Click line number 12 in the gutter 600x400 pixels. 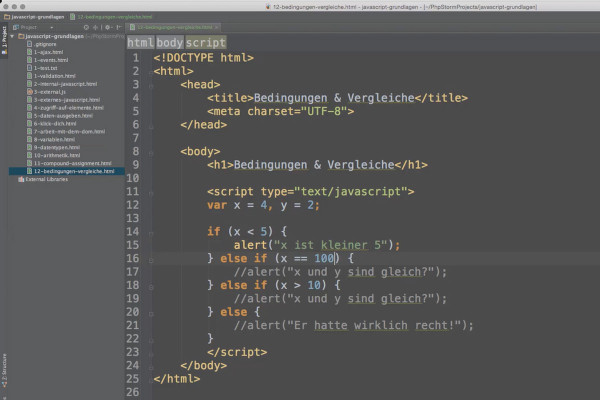[132, 205]
